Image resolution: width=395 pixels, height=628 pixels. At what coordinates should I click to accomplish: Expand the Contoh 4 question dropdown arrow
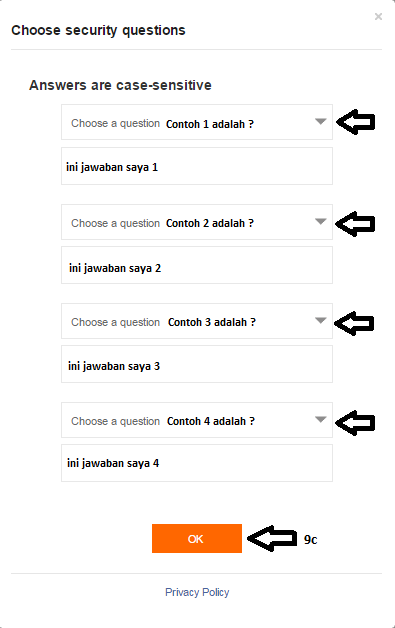[320, 419]
